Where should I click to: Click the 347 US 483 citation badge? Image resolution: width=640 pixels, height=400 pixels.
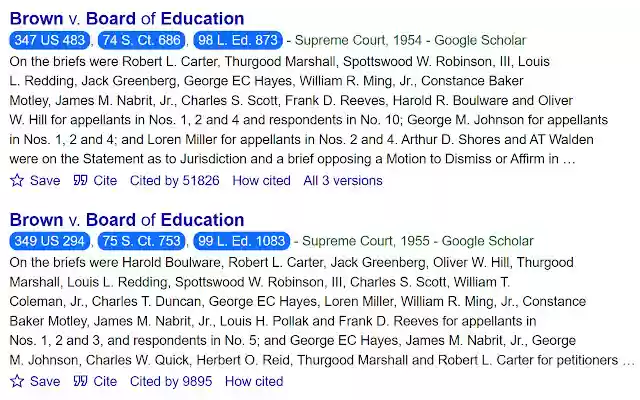tap(50, 41)
